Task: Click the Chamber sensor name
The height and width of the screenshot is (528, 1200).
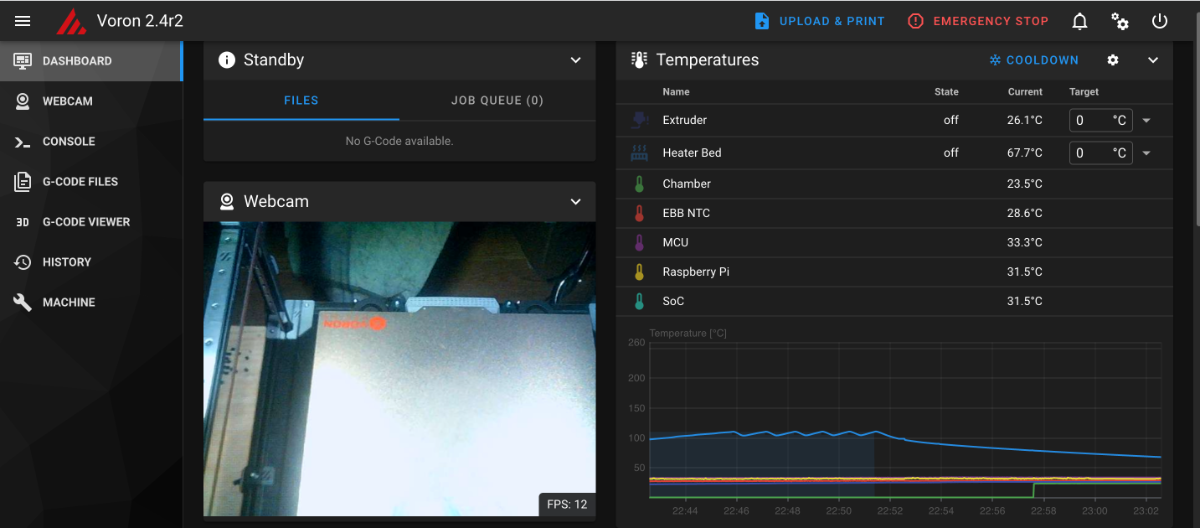Action: pos(687,184)
